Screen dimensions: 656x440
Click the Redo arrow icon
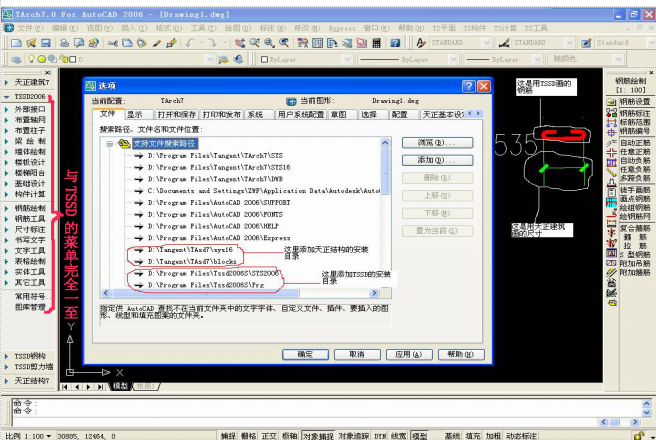(x=213, y=43)
